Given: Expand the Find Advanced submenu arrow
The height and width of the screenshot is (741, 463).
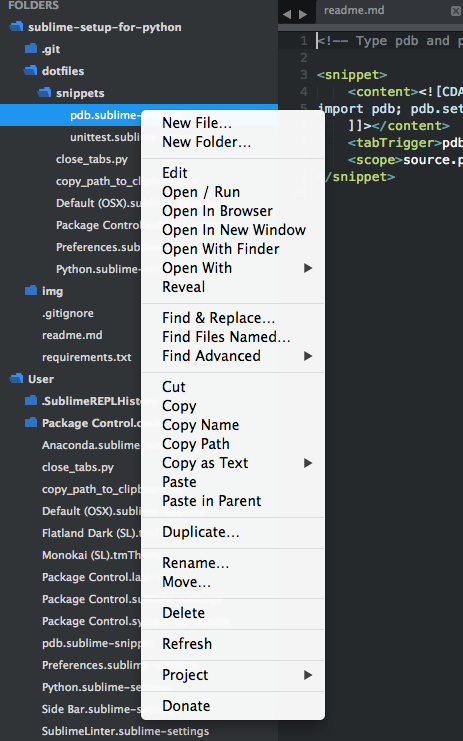Looking at the screenshot, I should [x=308, y=356].
